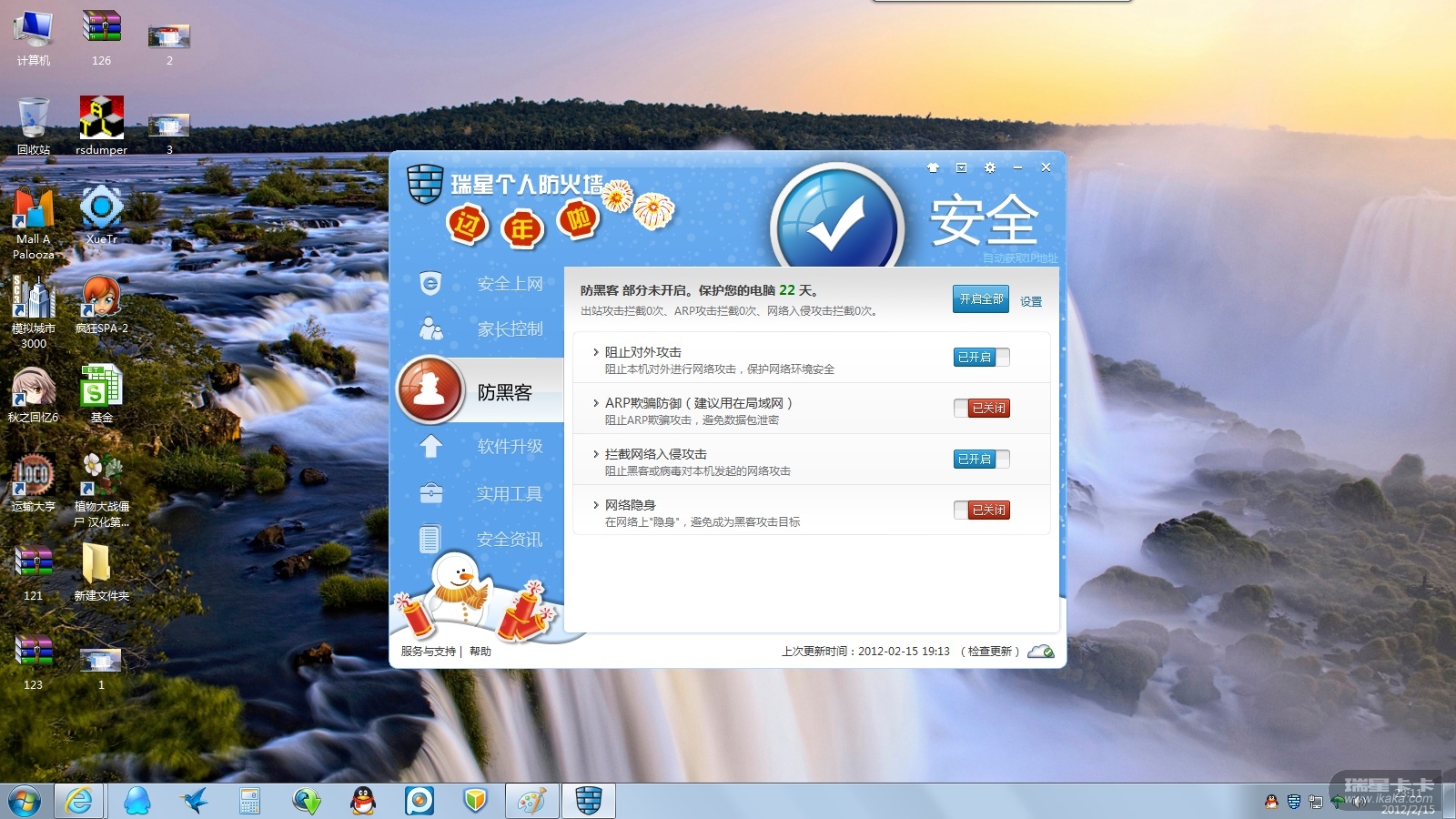Open the 设置 link beside 开启全部
Screen dimensions: 1456x819
(x=1031, y=301)
